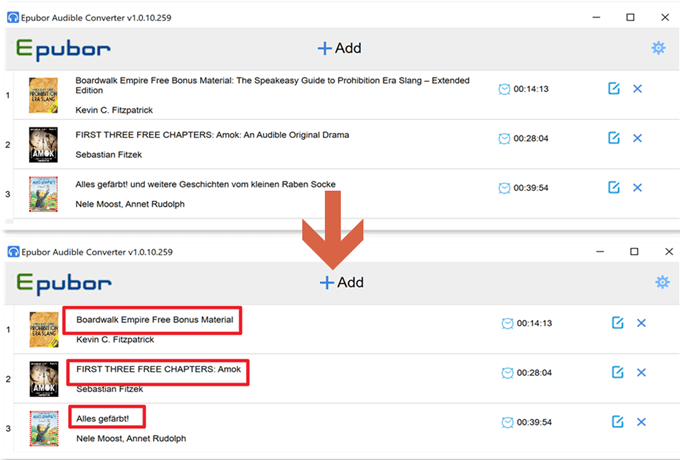Edit Boardwalk Empire Free Bonus Material lower window
The image size is (680, 460).
click(618, 323)
